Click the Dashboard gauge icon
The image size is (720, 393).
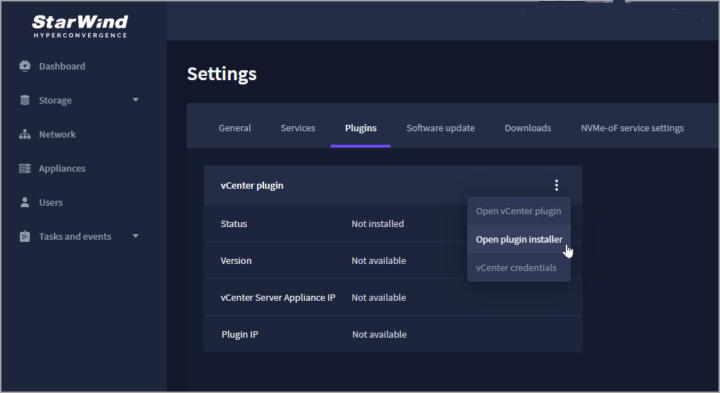[25, 66]
